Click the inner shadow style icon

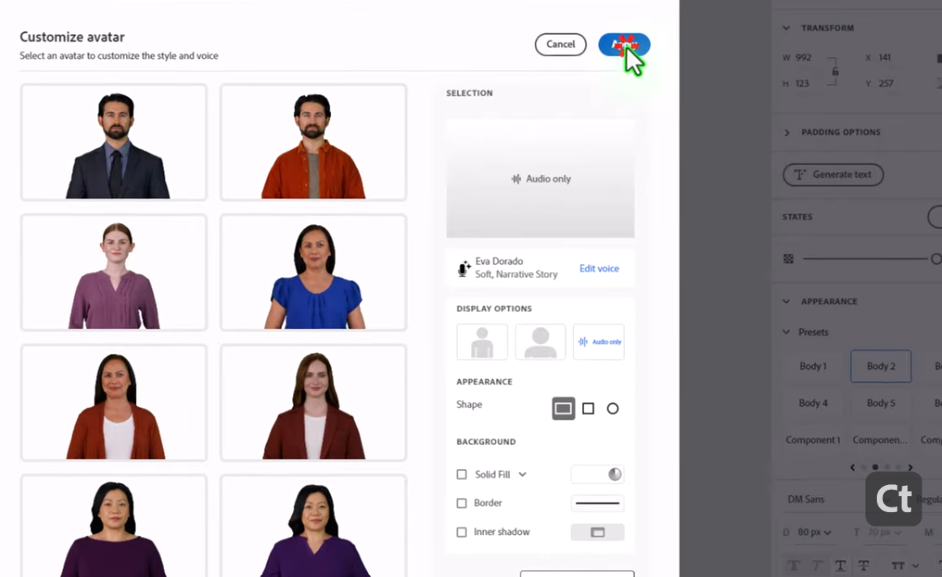(597, 532)
